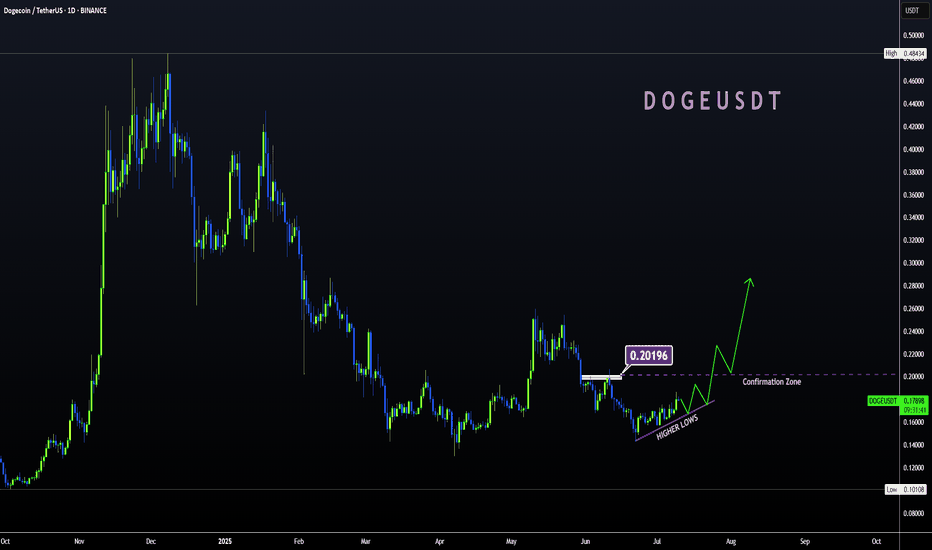Select the Low 0.10108 price label
Viewport: 932px width, 550px height.
(x=905, y=489)
